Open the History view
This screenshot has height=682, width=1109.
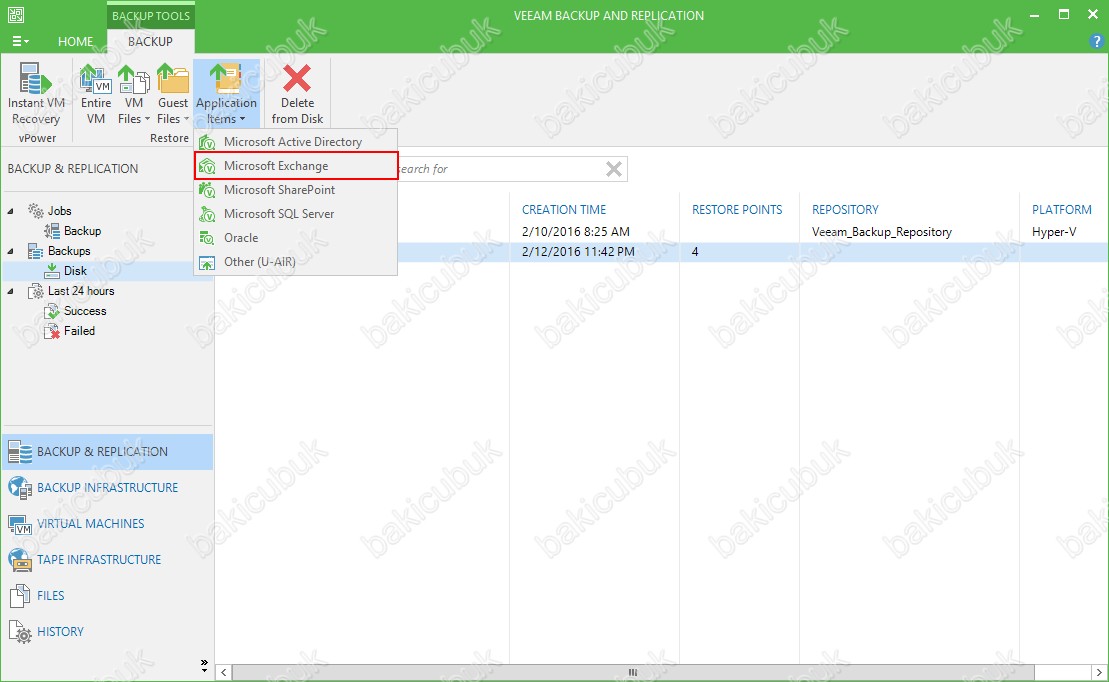tap(108, 632)
